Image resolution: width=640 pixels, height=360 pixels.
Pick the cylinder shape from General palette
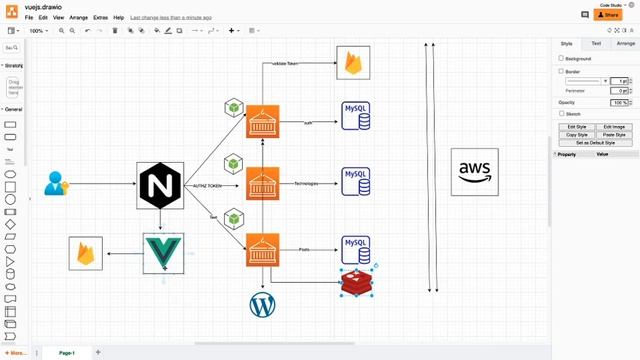pos(10,274)
